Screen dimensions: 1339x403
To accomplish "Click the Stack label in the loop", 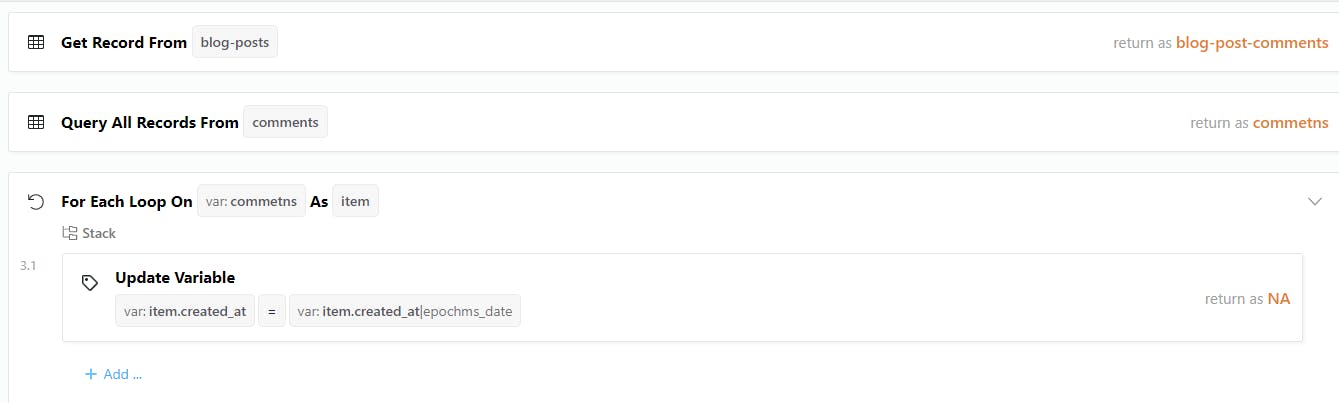I will tap(99, 233).
